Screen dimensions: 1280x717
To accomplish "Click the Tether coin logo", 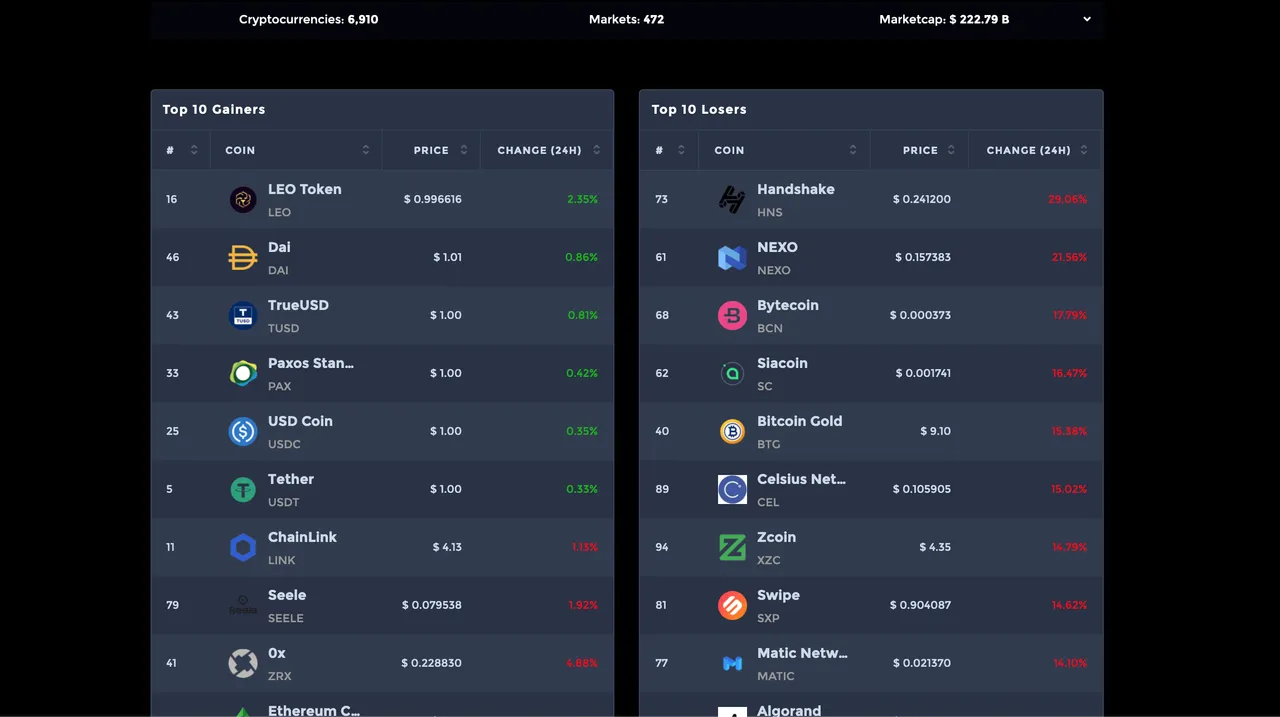I will 243,489.
